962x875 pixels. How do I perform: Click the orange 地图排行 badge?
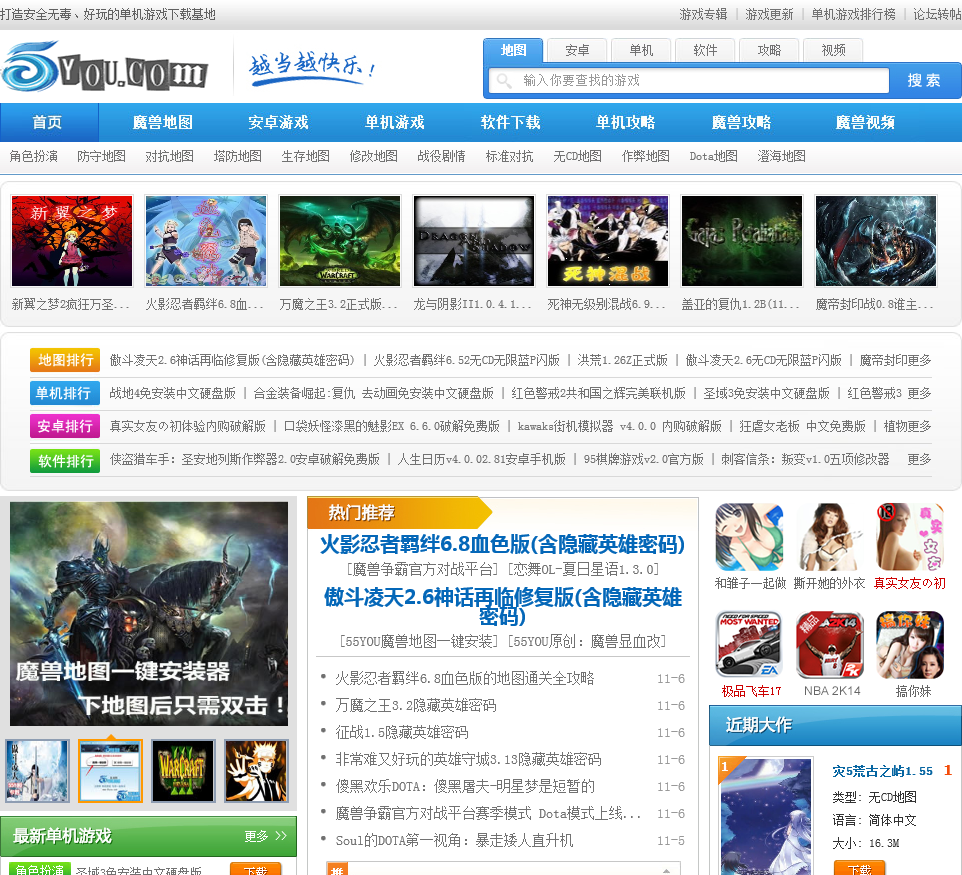click(x=65, y=360)
